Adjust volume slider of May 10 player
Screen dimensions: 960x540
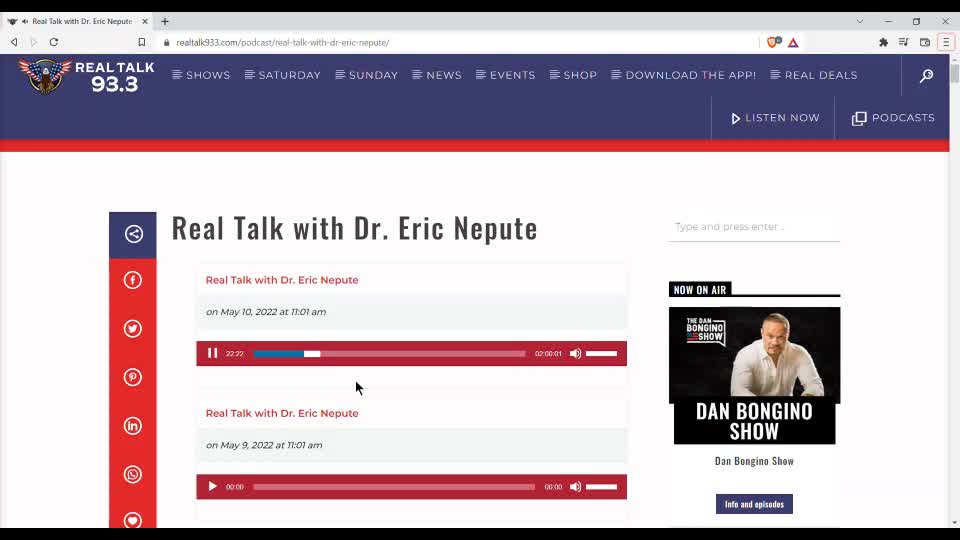click(601, 353)
